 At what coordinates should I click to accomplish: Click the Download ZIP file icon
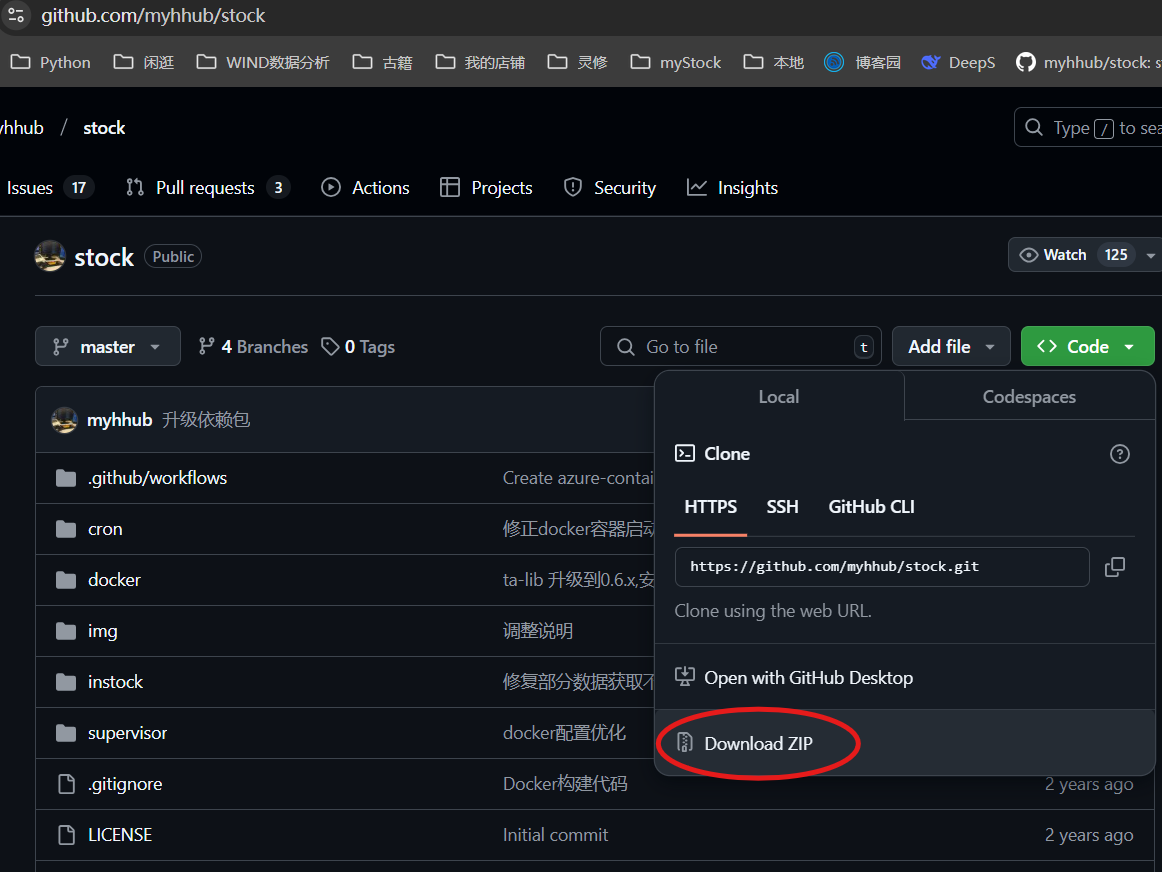tap(685, 742)
